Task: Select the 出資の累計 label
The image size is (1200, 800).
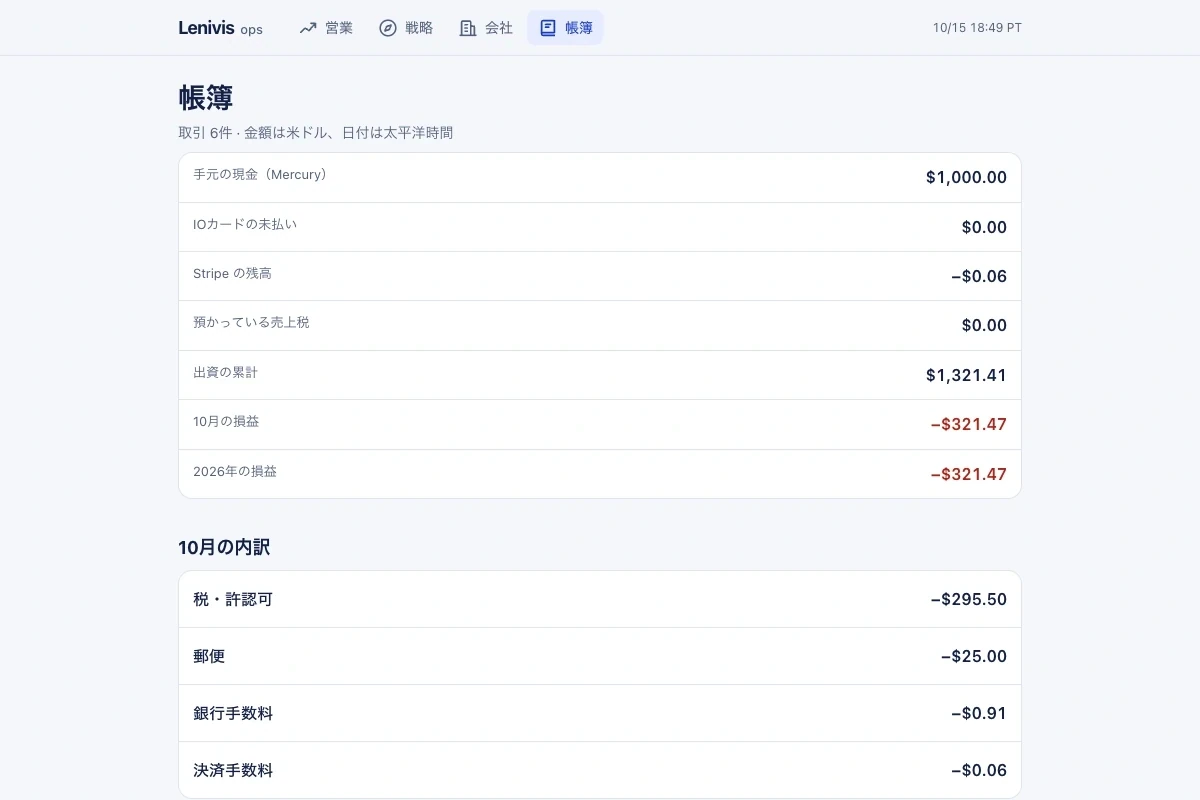Action: (225, 372)
